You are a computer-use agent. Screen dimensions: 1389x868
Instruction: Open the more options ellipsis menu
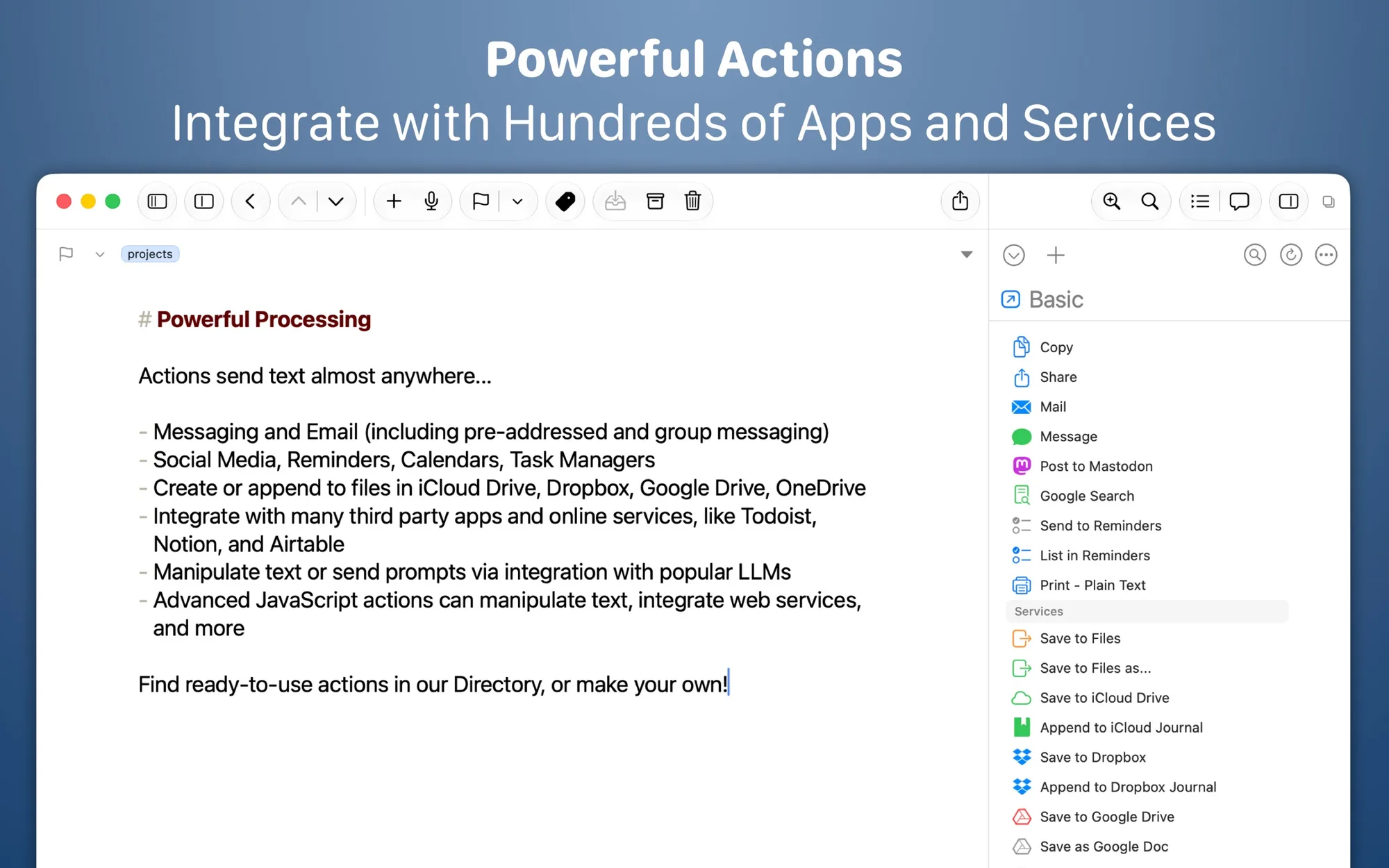[1326, 256]
